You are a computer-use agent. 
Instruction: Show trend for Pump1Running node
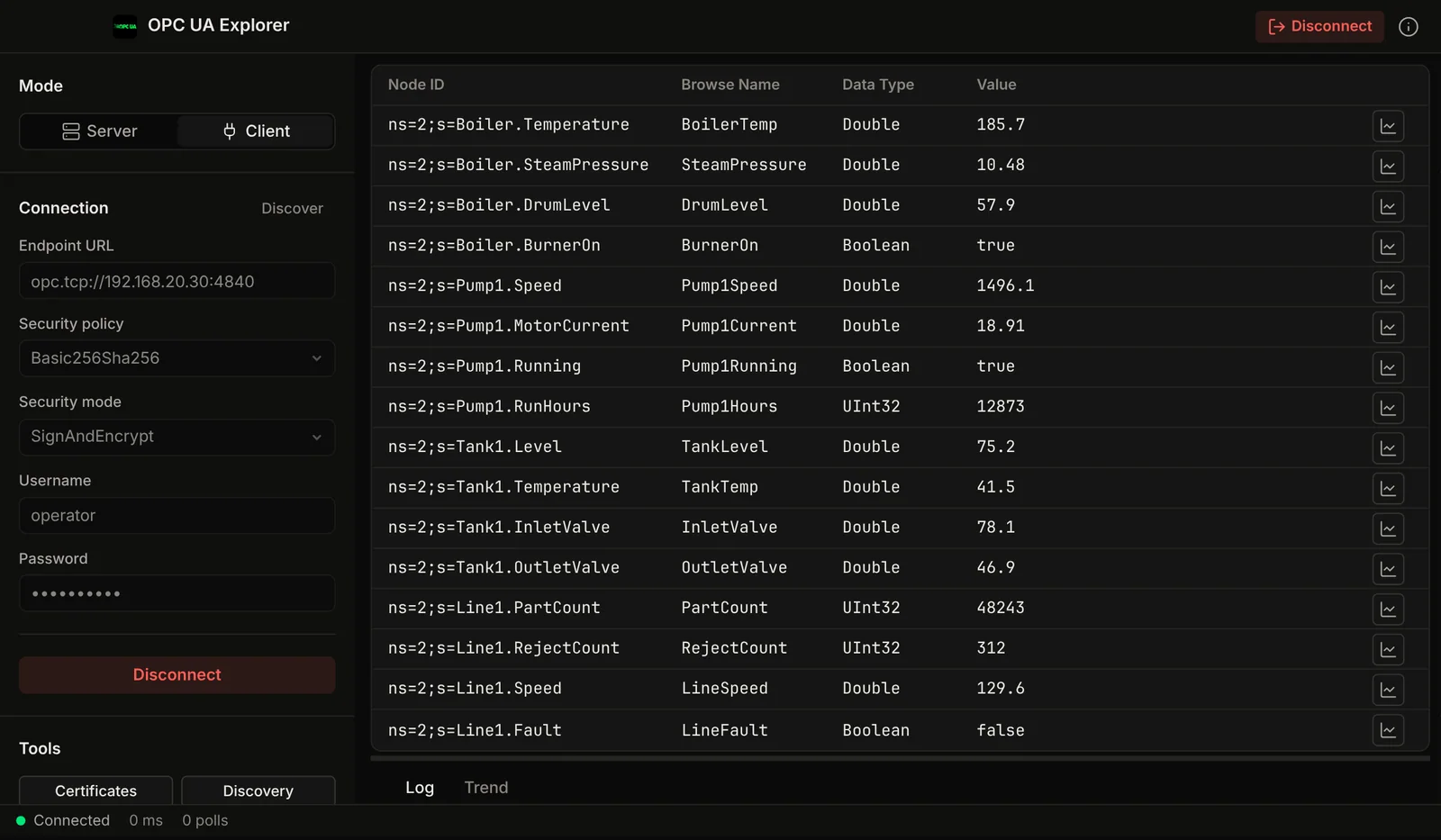[x=1388, y=367]
